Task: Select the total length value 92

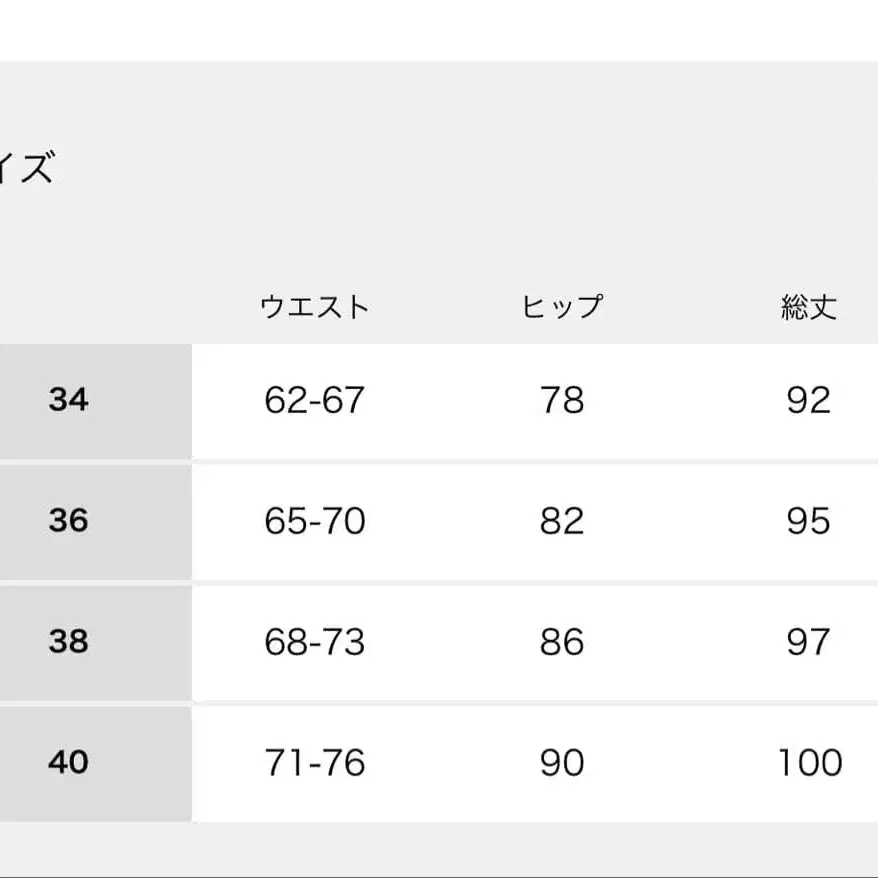Action: pos(808,401)
